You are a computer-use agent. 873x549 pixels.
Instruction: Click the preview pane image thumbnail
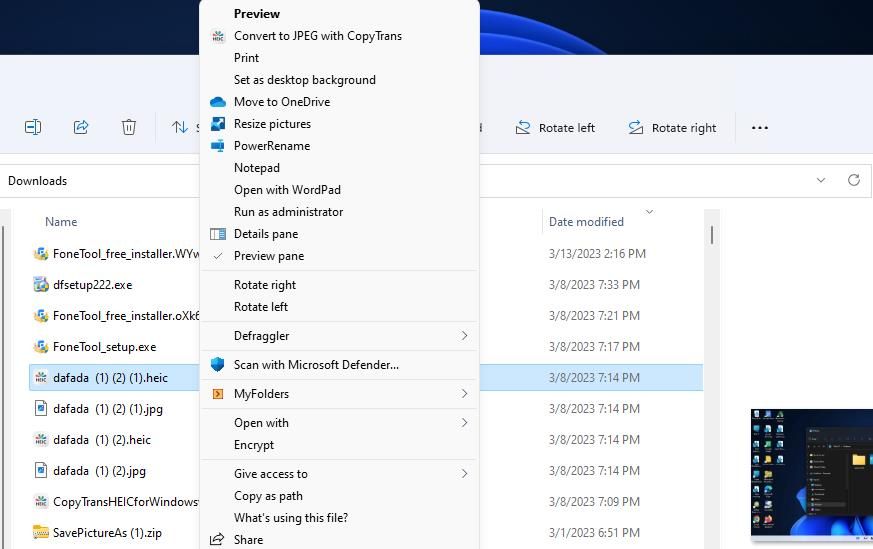(811, 475)
